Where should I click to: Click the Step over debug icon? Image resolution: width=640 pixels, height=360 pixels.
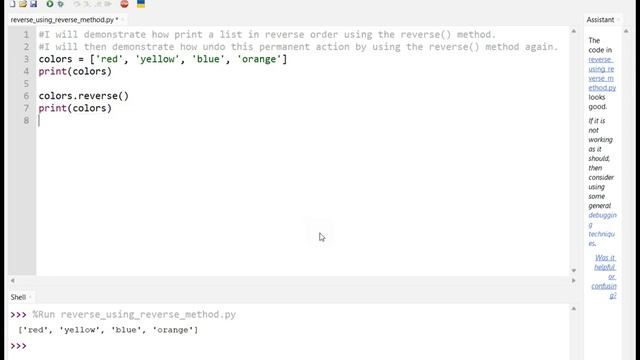(x=77, y=4)
